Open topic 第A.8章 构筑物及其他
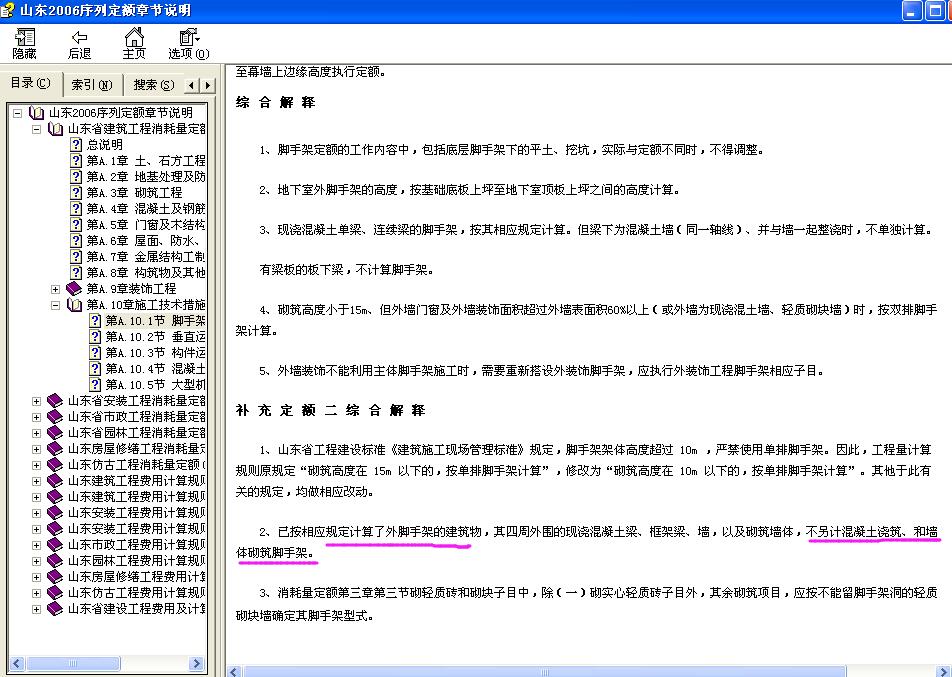Viewport: 952px width, 677px height. (x=146, y=273)
